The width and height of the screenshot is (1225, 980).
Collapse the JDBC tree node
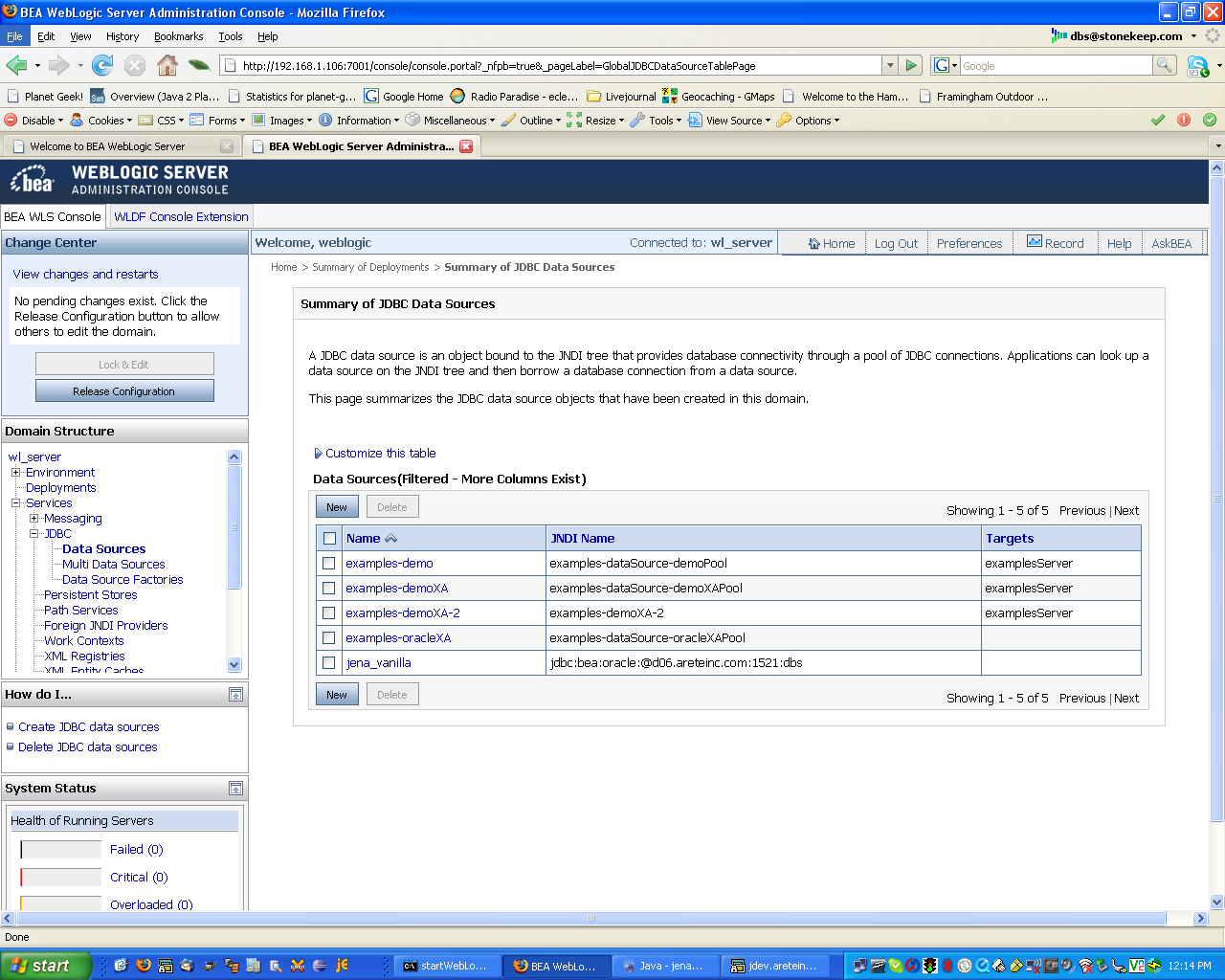click(x=33, y=534)
